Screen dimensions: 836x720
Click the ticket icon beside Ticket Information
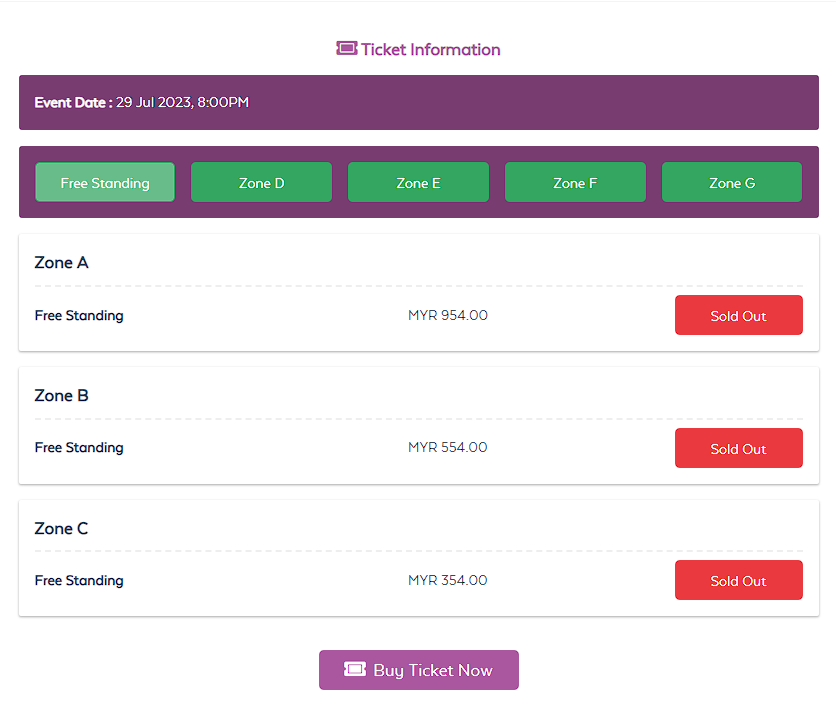[347, 49]
